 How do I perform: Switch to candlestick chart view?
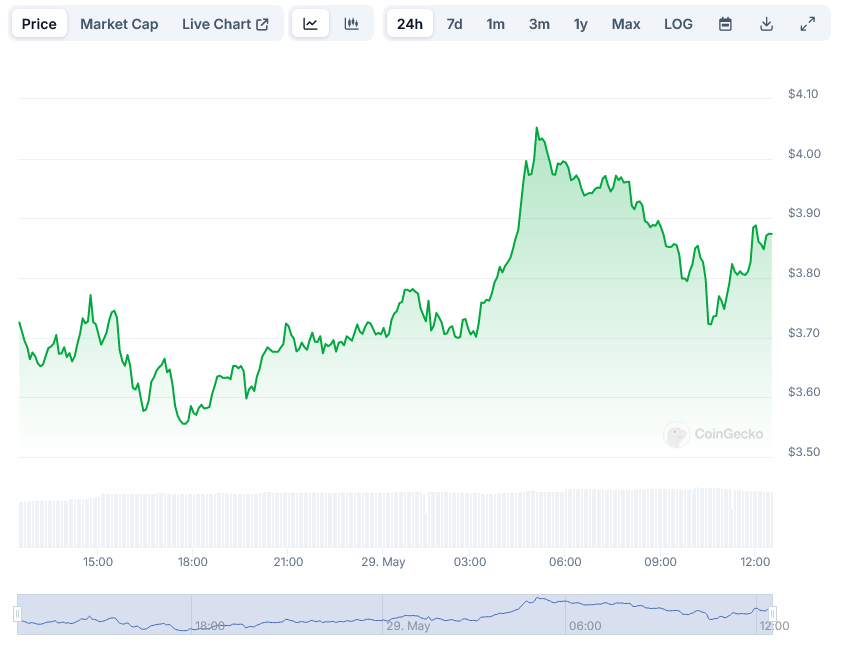(x=351, y=24)
